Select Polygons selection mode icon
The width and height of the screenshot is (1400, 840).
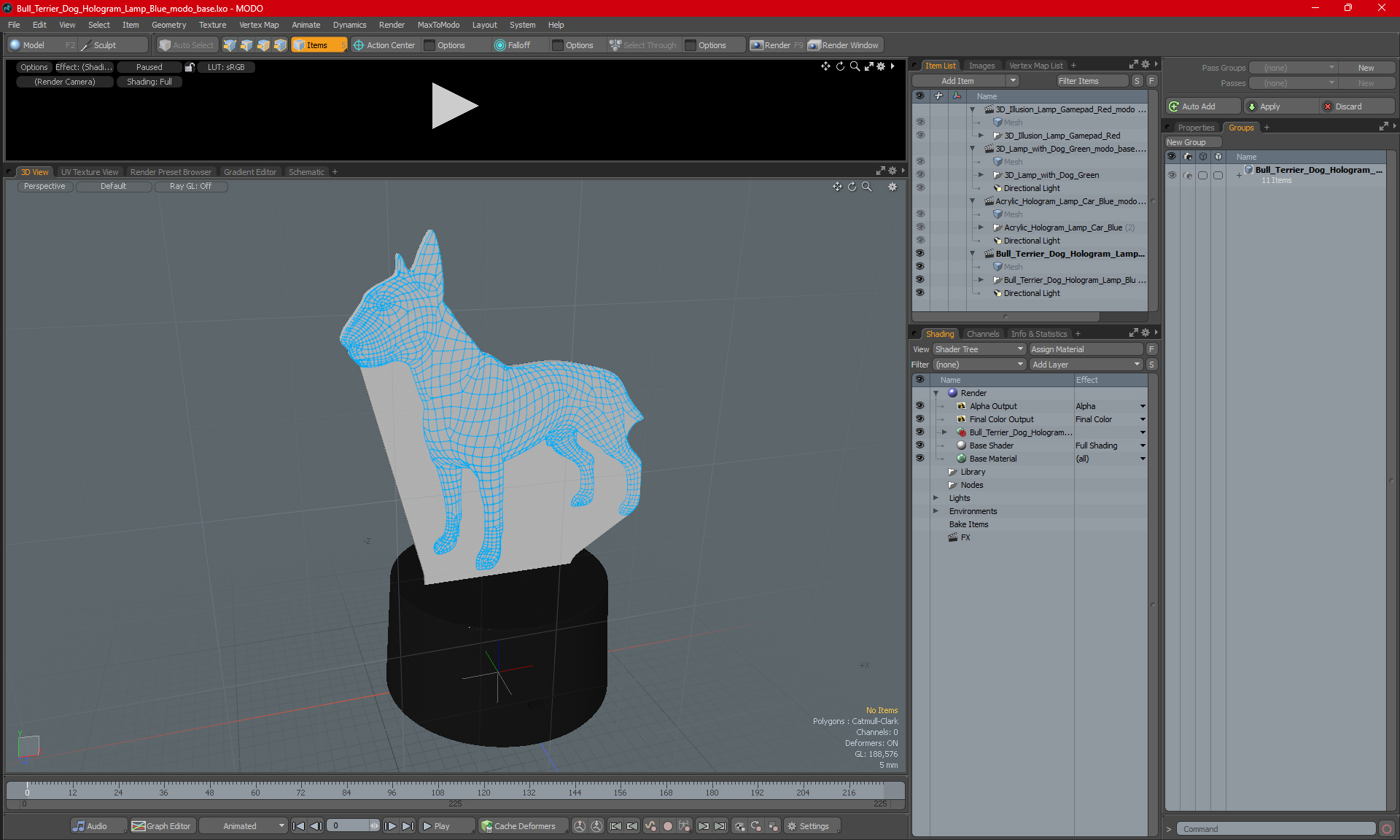263,45
